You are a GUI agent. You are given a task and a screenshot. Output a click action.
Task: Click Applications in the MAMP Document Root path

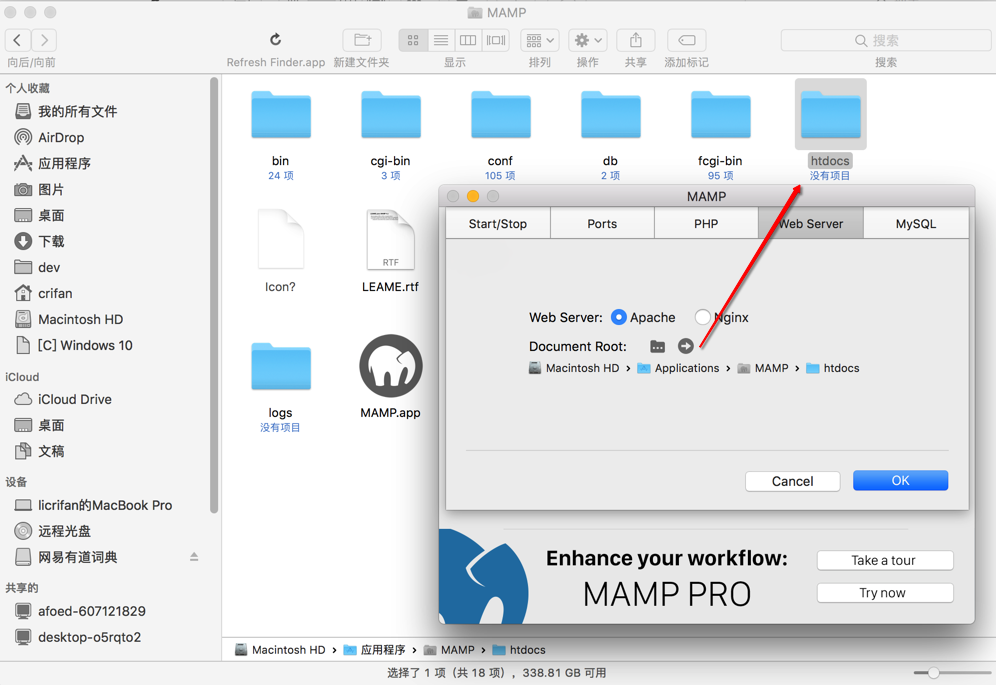(678, 368)
